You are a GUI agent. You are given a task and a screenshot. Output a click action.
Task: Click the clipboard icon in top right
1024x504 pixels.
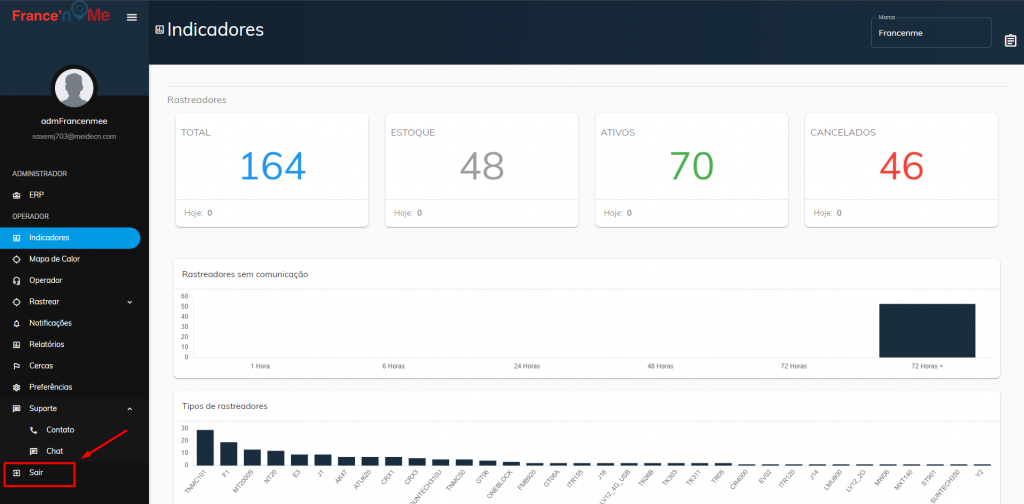click(x=1010, y=41)
